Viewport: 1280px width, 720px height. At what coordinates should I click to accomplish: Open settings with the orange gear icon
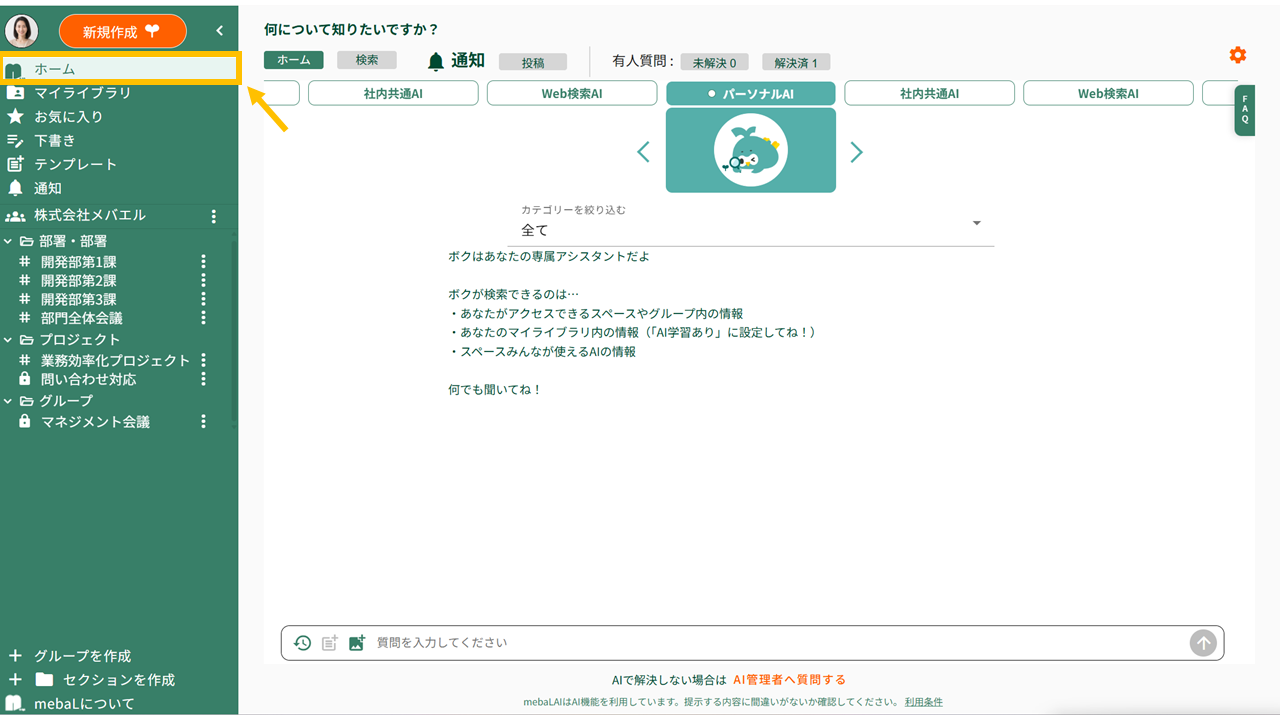pos(1237,55)
